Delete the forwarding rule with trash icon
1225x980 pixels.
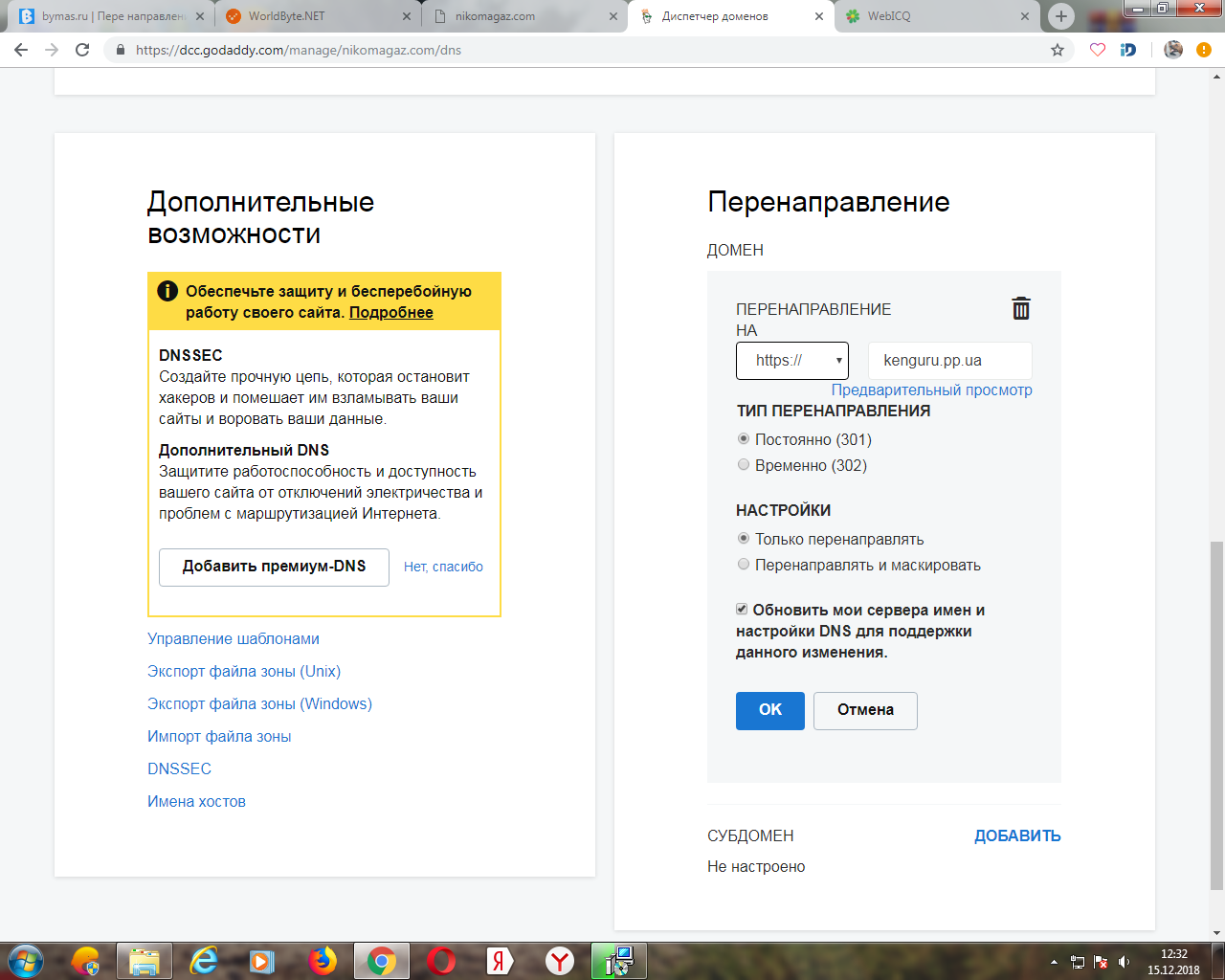[1021, 308]
